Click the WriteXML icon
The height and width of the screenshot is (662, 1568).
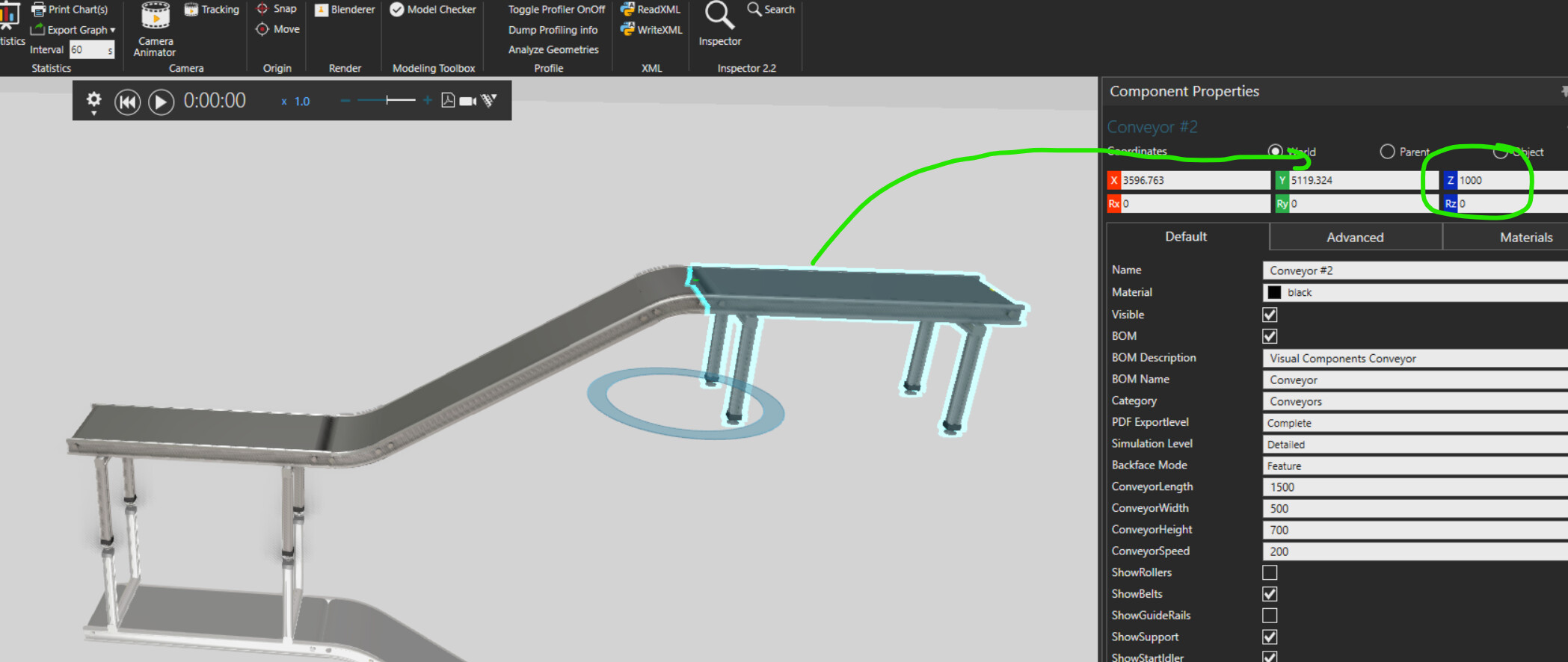coord(627,30)
